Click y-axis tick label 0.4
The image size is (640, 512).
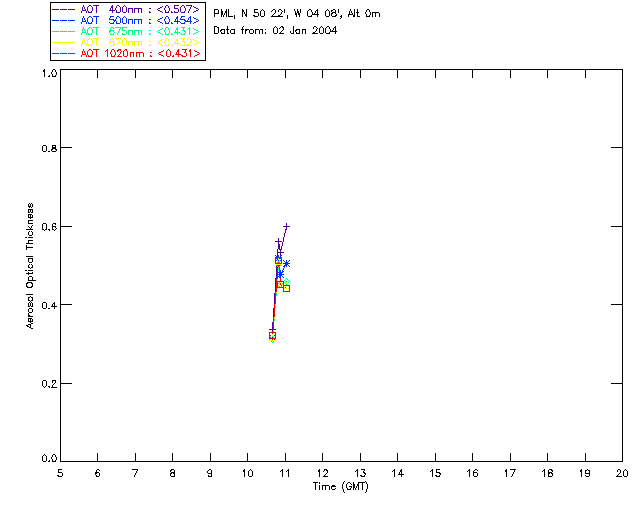49,305
